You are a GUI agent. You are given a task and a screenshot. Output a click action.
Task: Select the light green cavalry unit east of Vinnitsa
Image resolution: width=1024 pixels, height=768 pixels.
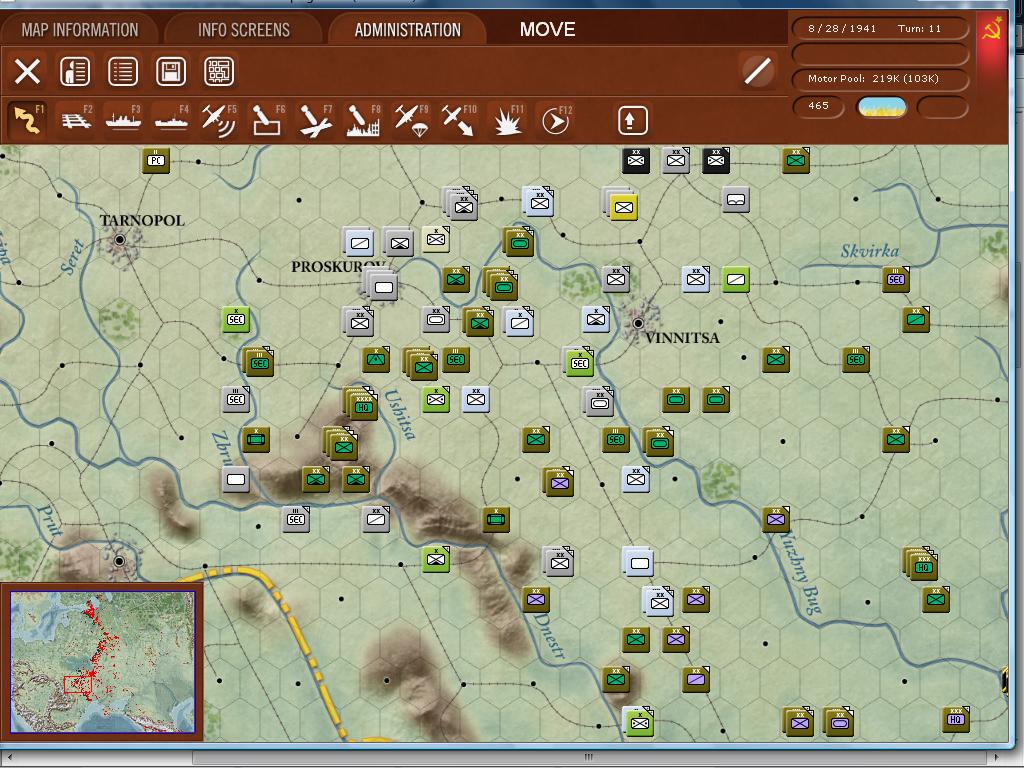click(x=735, y=280)
